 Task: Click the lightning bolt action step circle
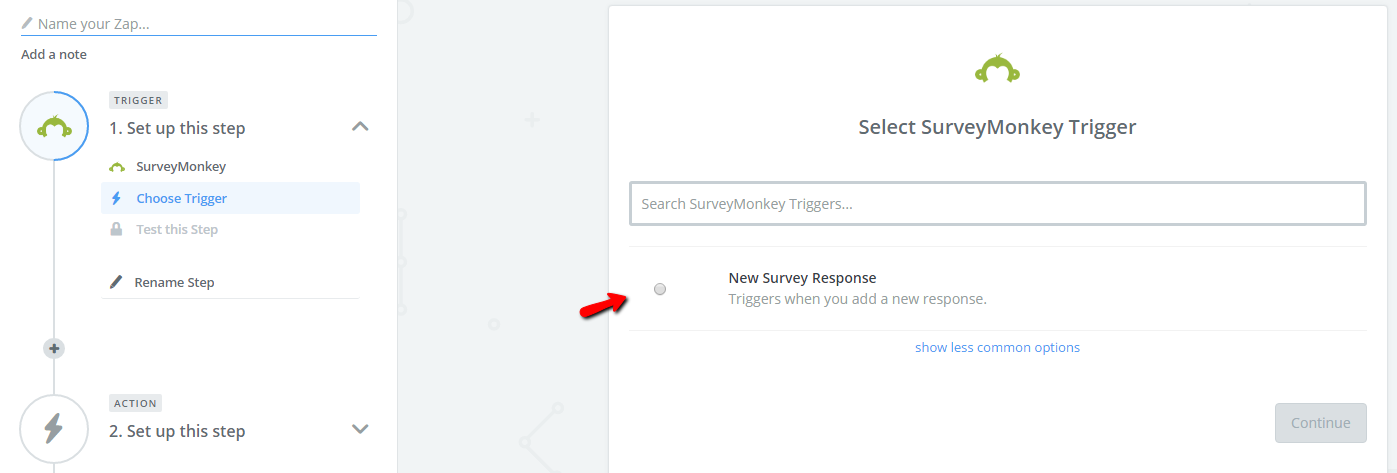point(54,429)
